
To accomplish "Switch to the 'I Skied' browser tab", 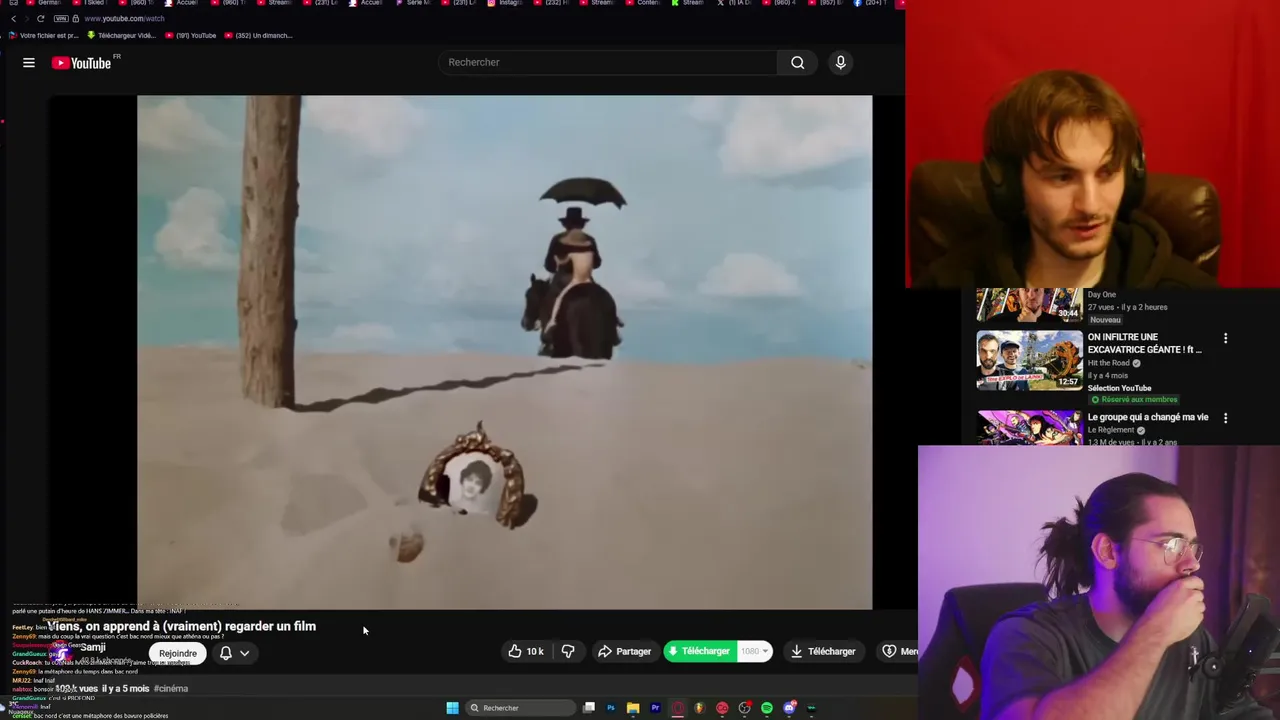I will pyautogui.click(x=91, y=3).
